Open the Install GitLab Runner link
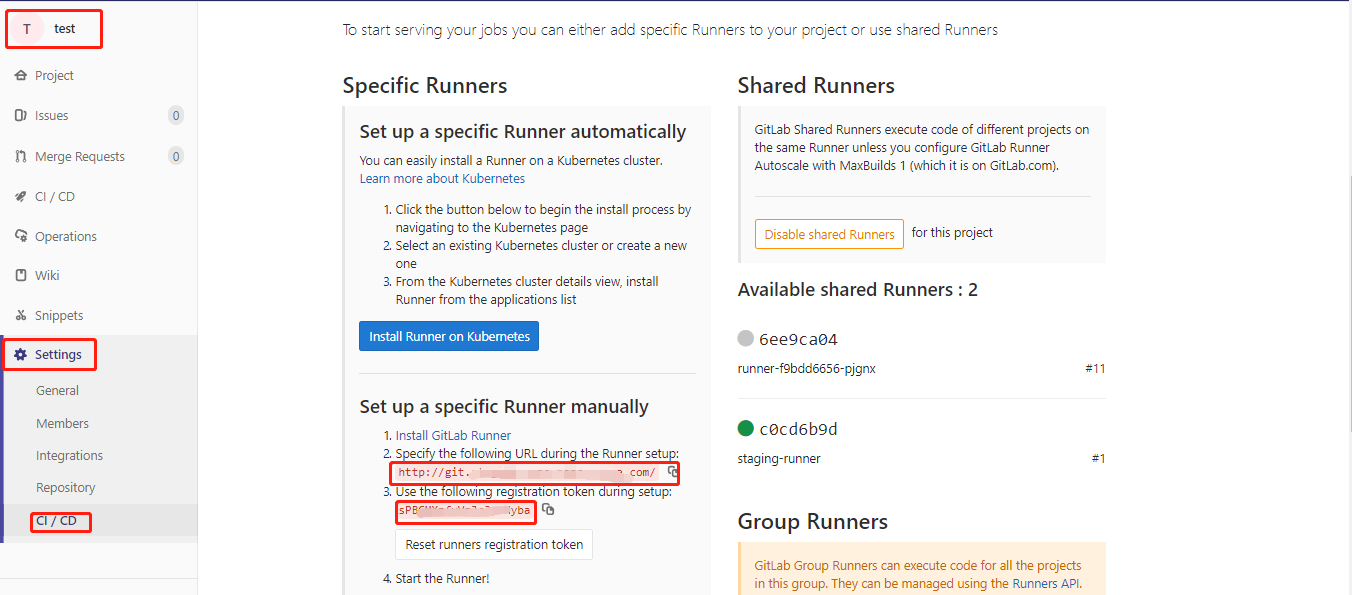Image resolution: width=1352 pixels, height=595 pixels. point(453,436)
